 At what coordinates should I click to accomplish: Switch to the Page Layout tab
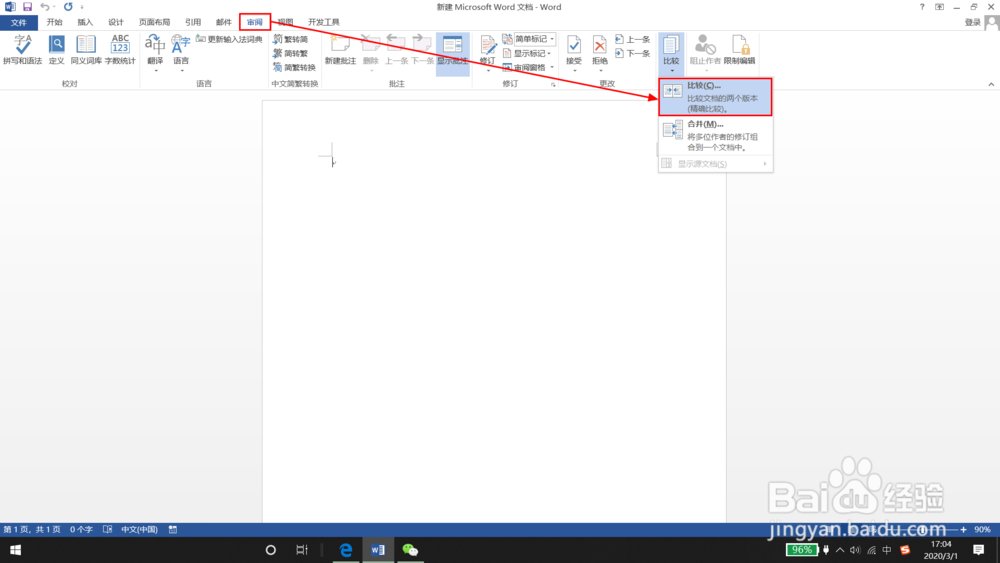tap(154, 22)
